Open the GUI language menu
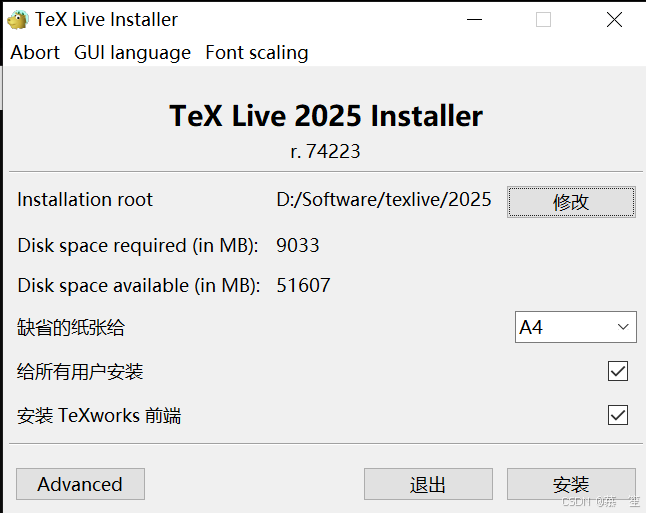The width and height of the screenshot is (646, 513). 132,53
